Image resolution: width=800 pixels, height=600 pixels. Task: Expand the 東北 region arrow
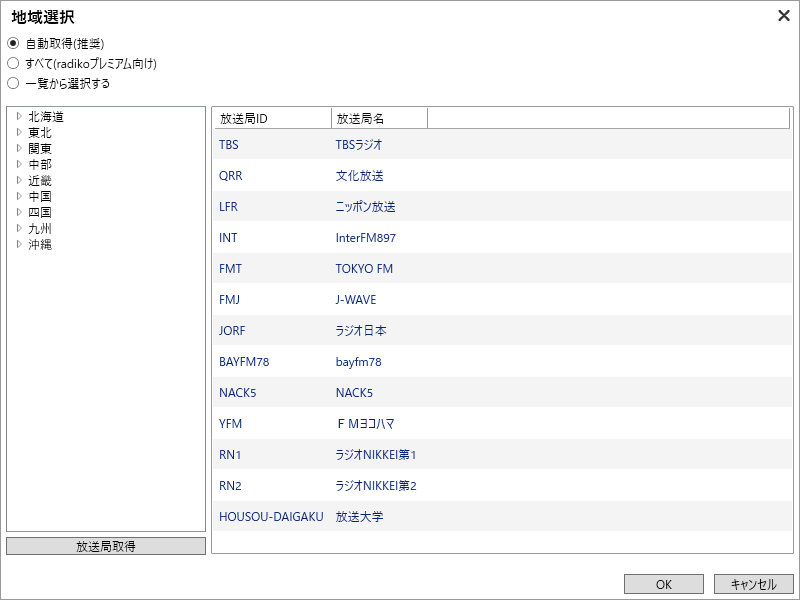pos(19,133)
